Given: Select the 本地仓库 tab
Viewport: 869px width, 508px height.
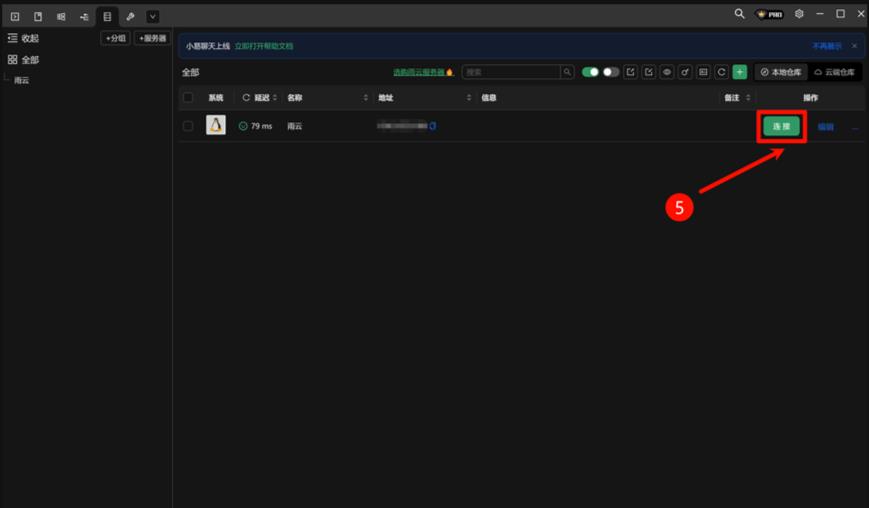Looking at the screenshot, I should (x=781, y=72).
